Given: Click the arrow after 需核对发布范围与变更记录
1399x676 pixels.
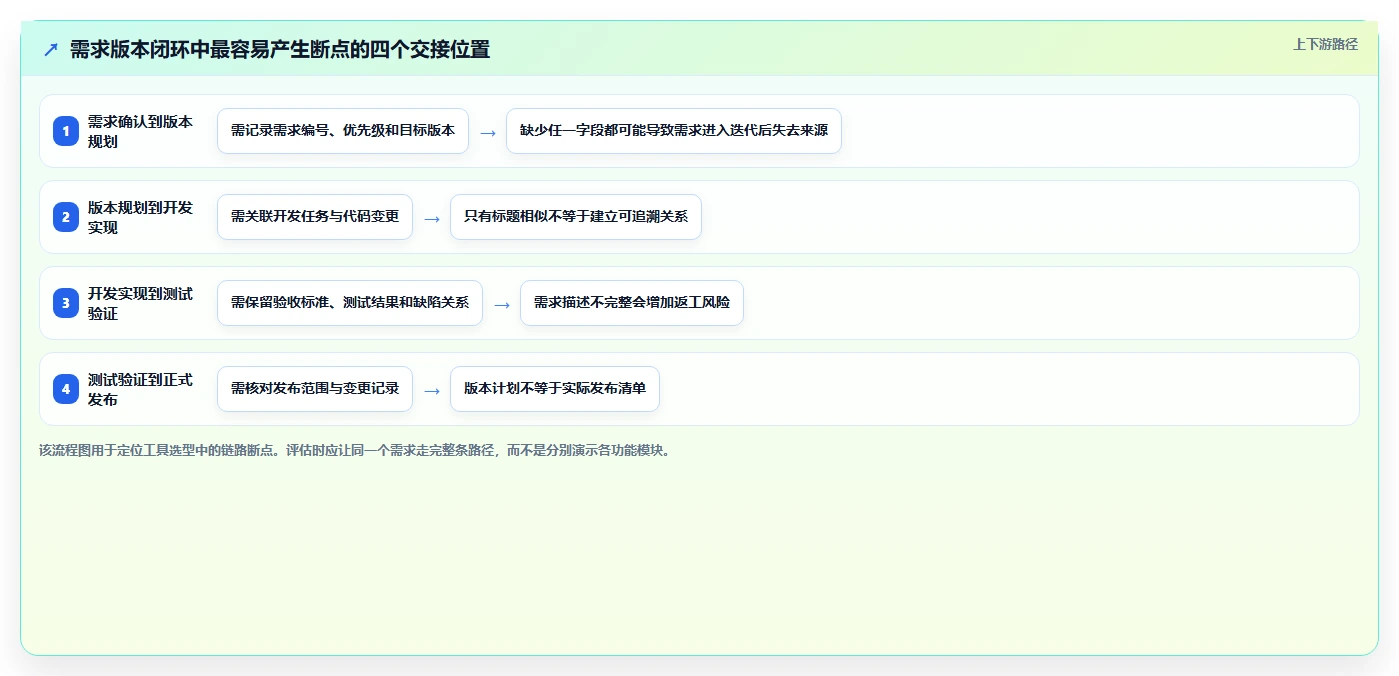Looking at the screenshot, I should pyautogui.click(x=432, y=390).
